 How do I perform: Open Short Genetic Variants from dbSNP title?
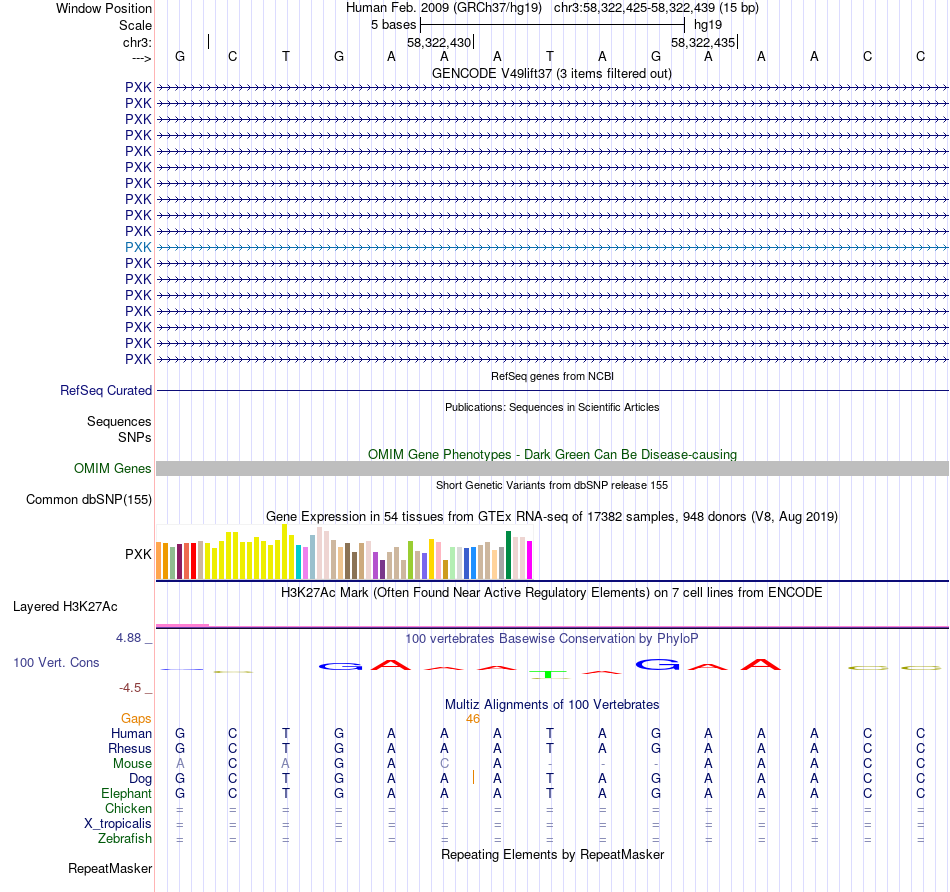point(552,485)
